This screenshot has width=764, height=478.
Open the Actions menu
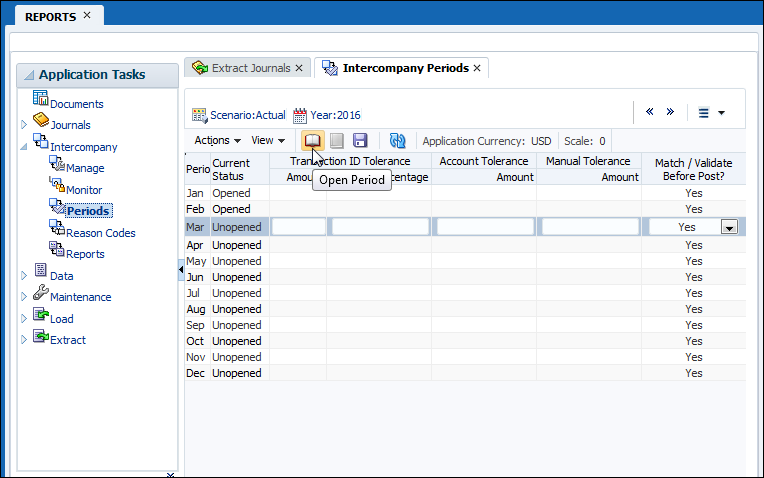click(x=217, y=141)
